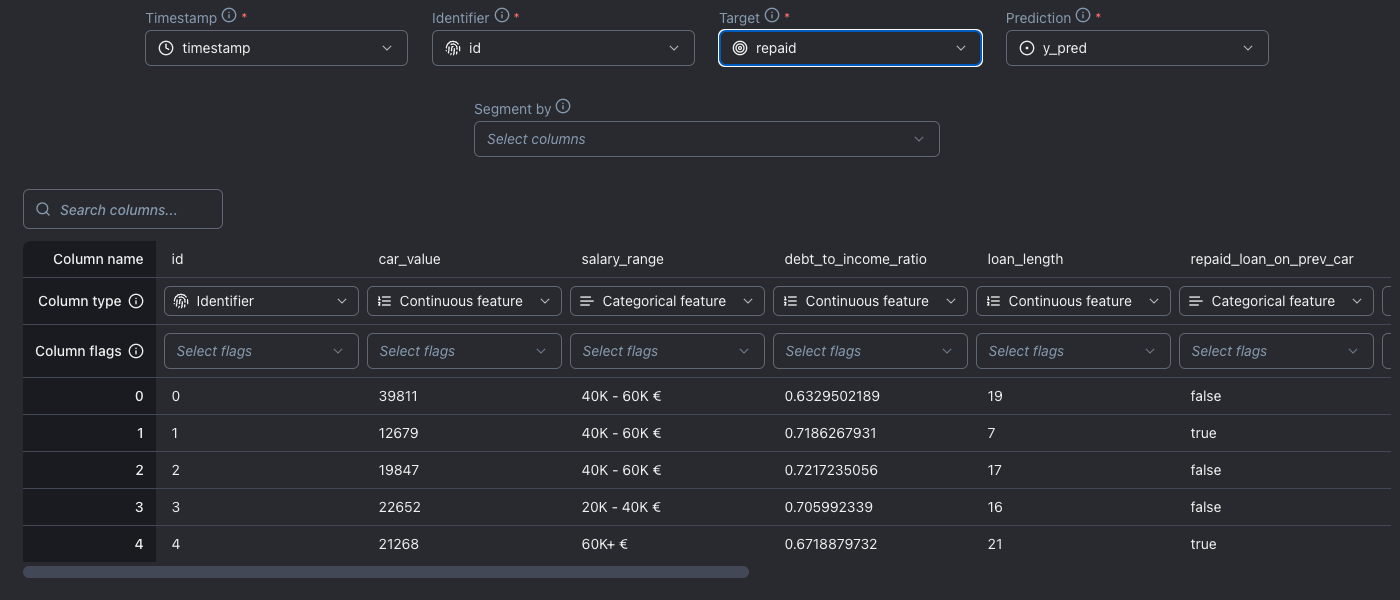Screen dimensions: 1400x600
Task: Click the horizontal scrollbar below the table
Action: [386, 572]
